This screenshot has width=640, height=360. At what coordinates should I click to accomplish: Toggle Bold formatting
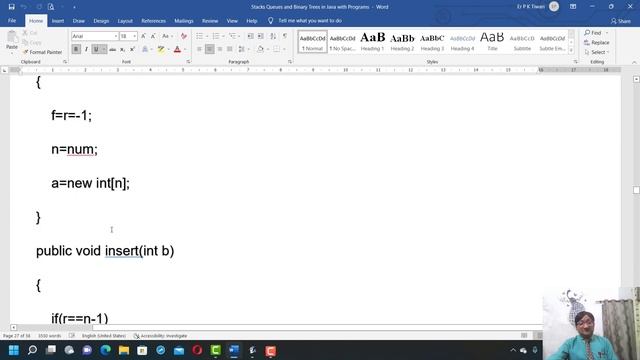[x=76, y=49]
